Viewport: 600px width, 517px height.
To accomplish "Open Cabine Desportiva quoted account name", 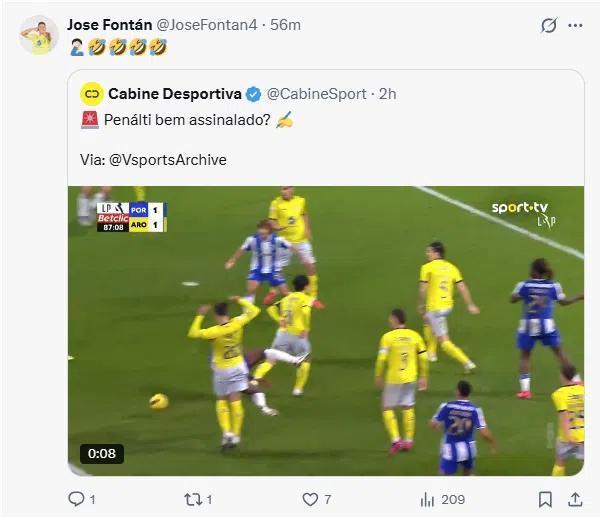I will (x=174, y=94).
